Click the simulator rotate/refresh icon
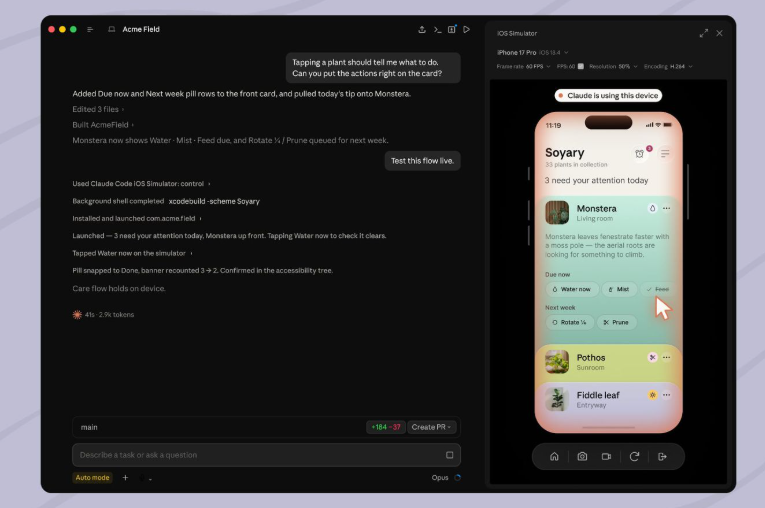765x508 pixels. [634, 456]
